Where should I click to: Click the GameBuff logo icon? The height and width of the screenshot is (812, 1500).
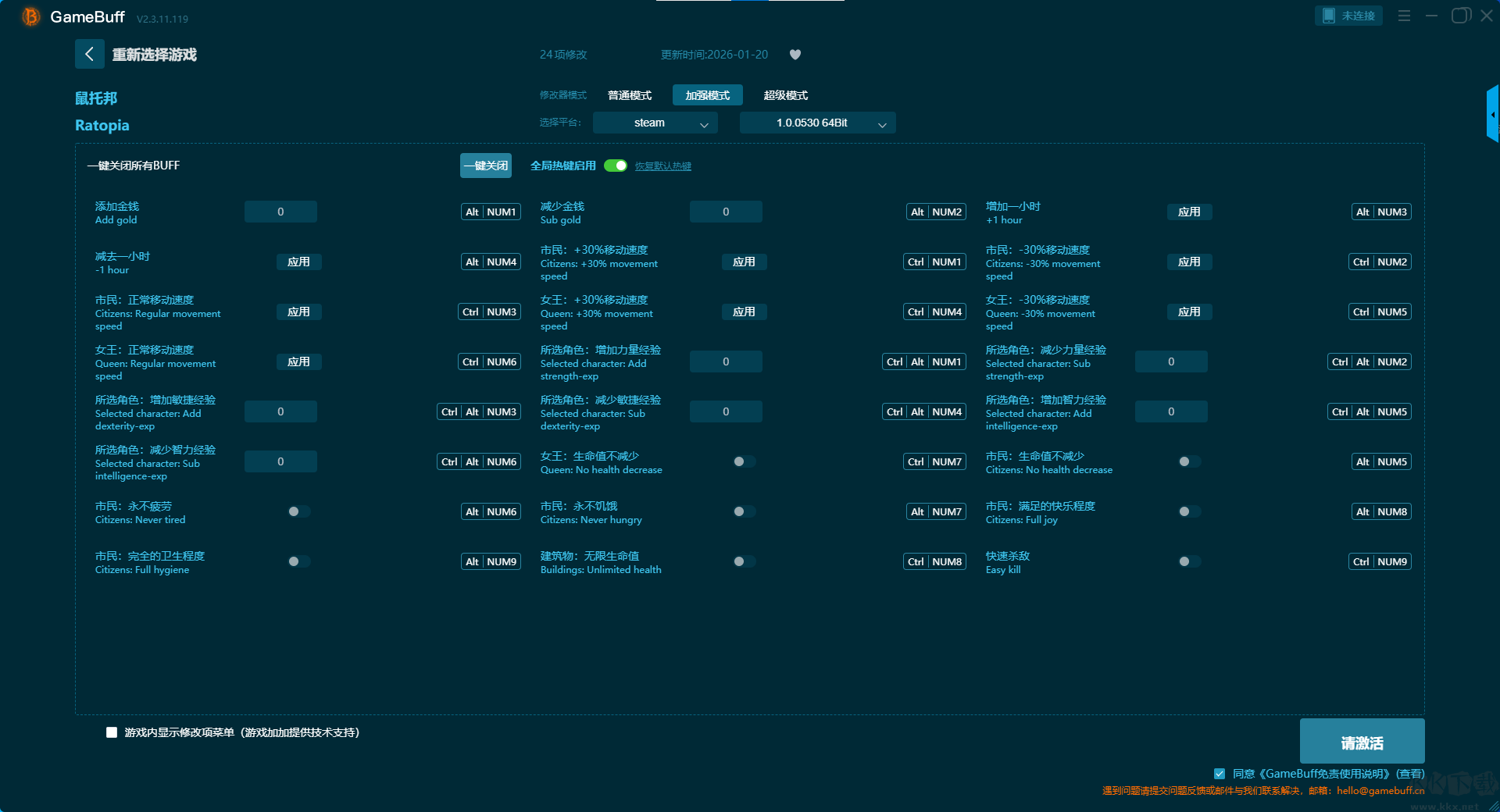coord(30,16)
